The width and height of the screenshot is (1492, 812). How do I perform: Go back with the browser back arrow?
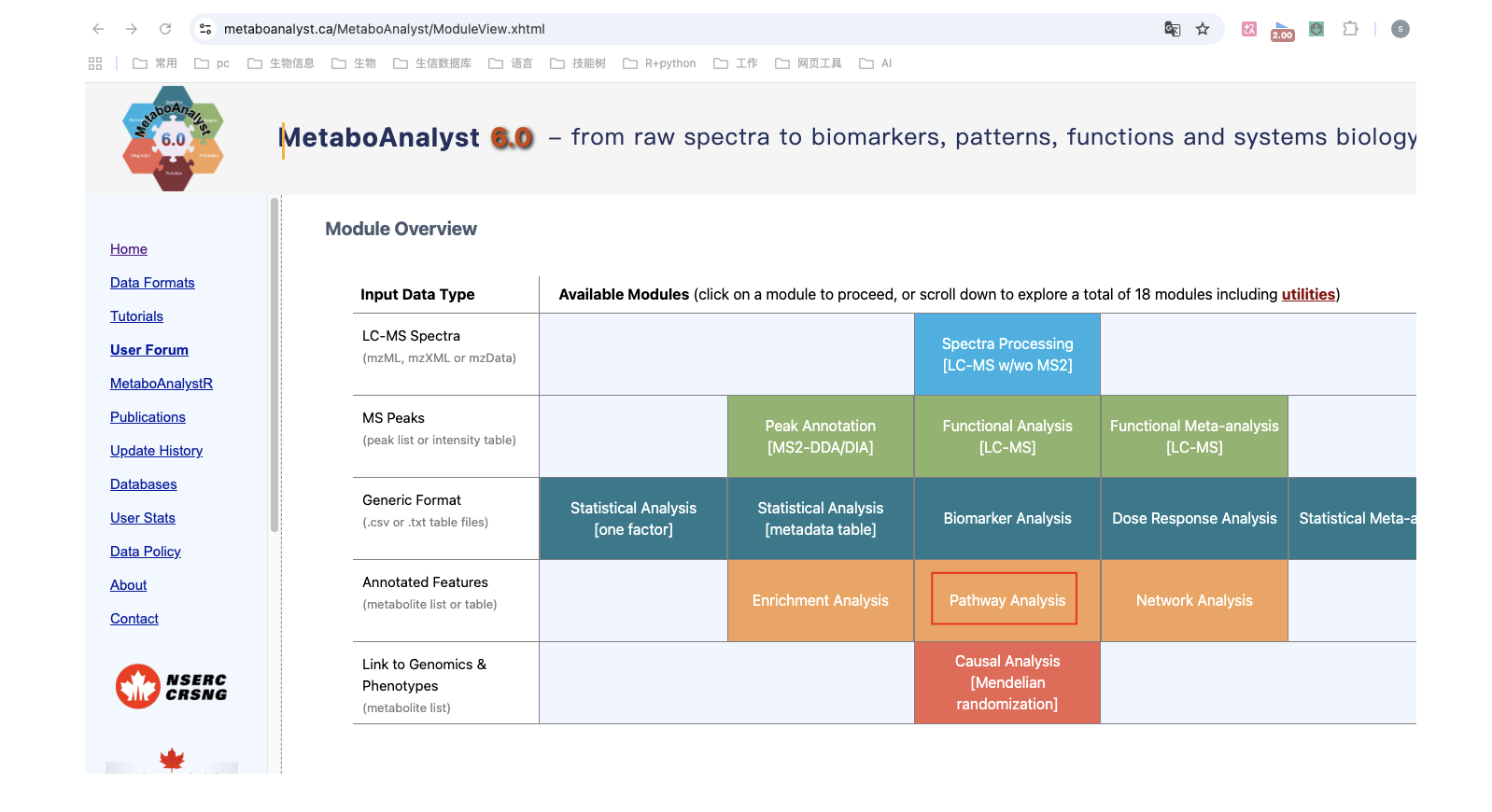point(98,29)
